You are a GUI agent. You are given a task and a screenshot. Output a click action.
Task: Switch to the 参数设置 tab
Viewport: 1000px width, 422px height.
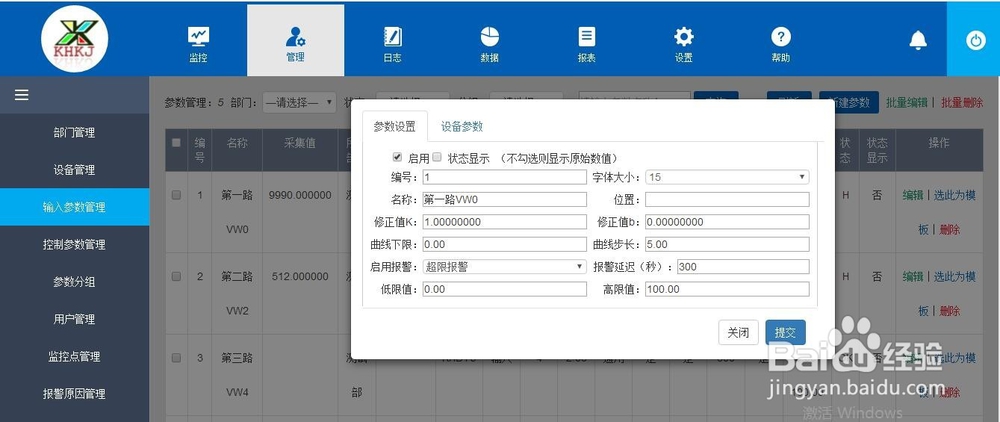pyautogui.click(x=394, y=126)
